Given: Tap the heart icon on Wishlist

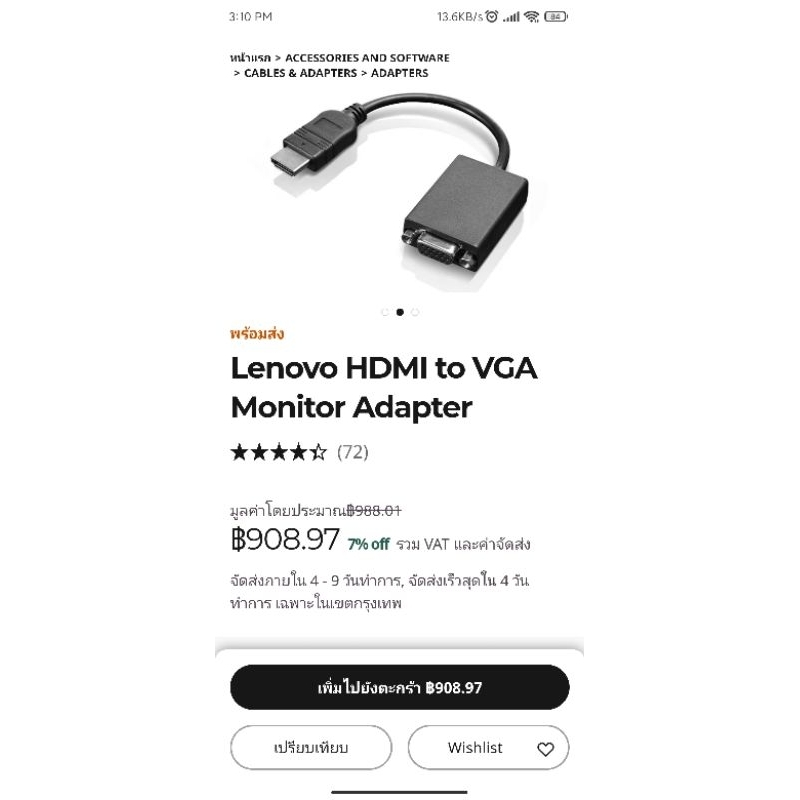Looking at the screenshot, I should point(545,749).
